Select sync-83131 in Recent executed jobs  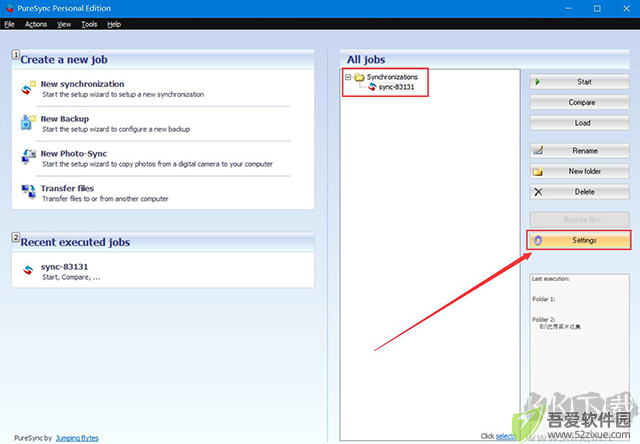pos(64,266)
